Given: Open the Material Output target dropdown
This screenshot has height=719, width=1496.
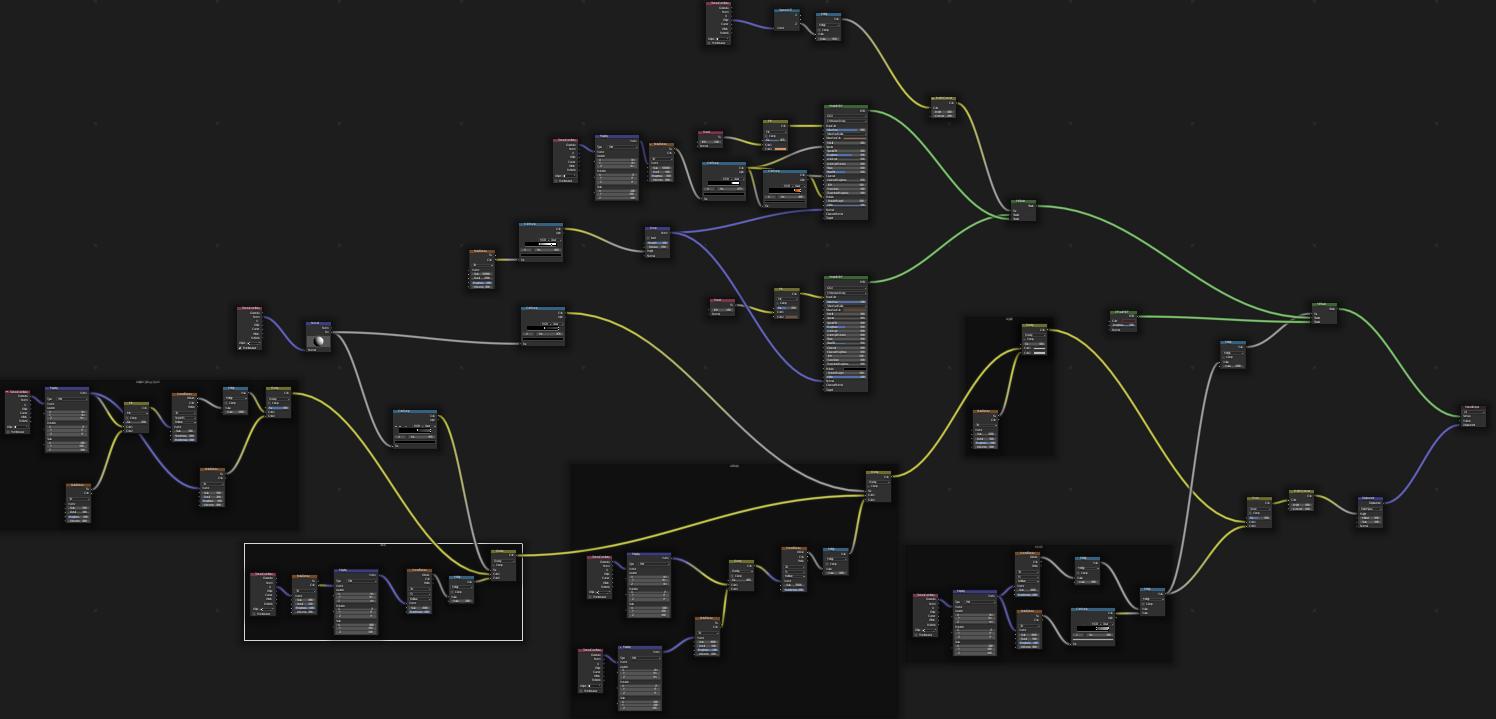Looking at the screenshot, I should [x=1474, y=411].
